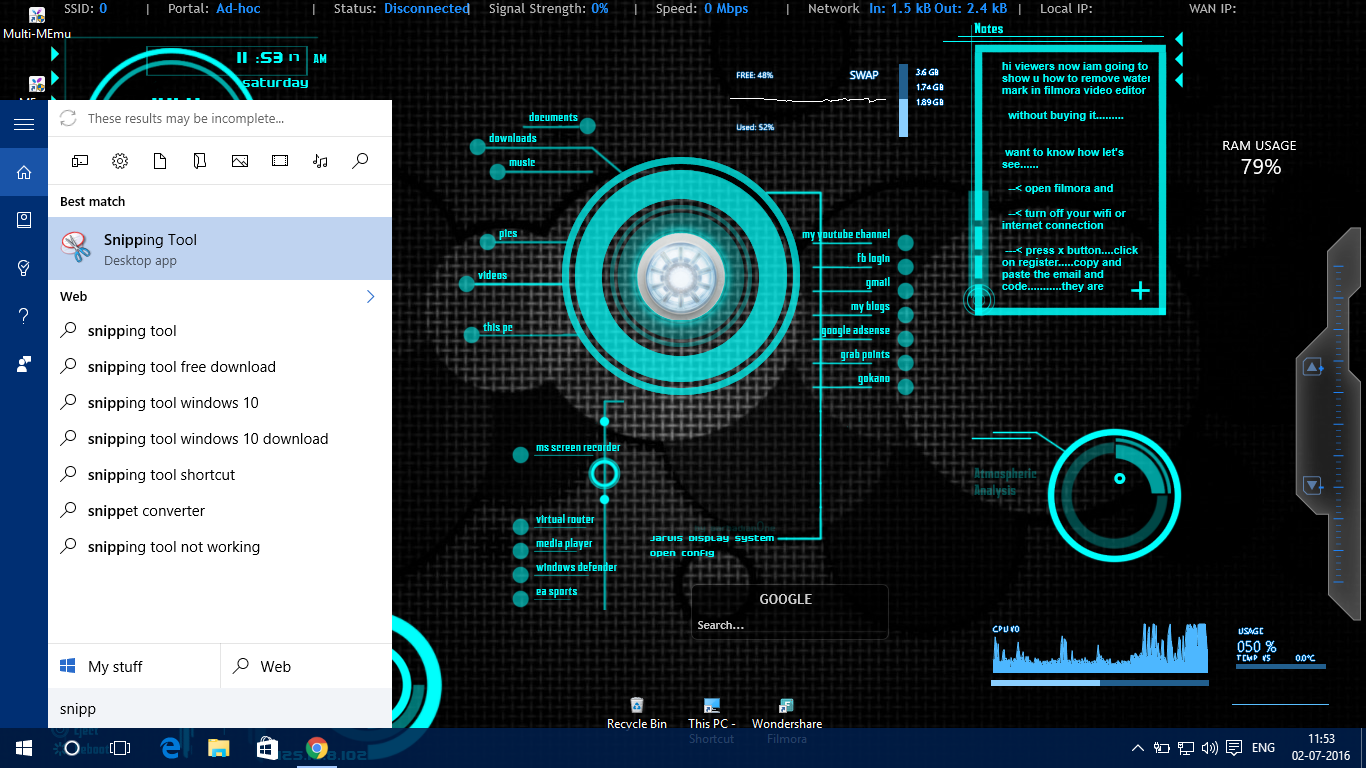Image resolution: width=1366 pixels, height=768 pixels.
Task: Open the Reminders lightbulb sidebar icon
Action: click(x=24, y=268)
